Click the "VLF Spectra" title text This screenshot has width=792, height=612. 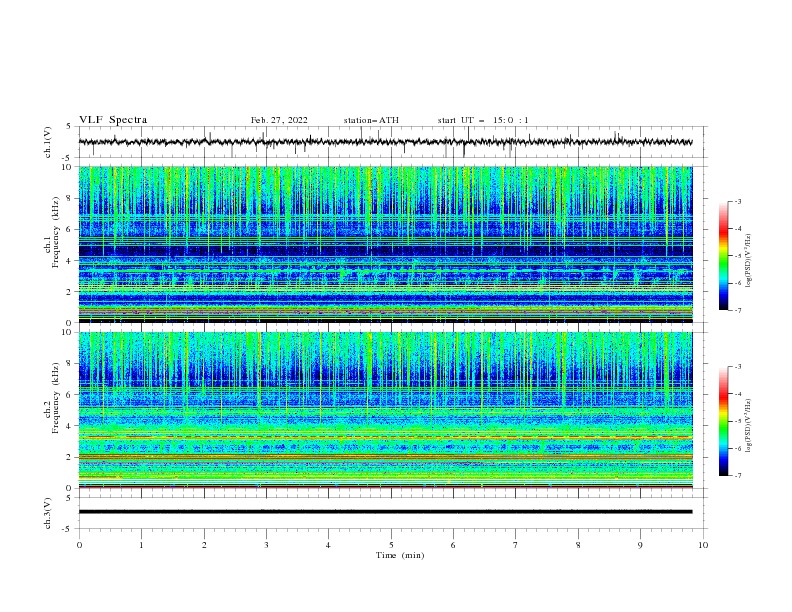coord(113,120)
